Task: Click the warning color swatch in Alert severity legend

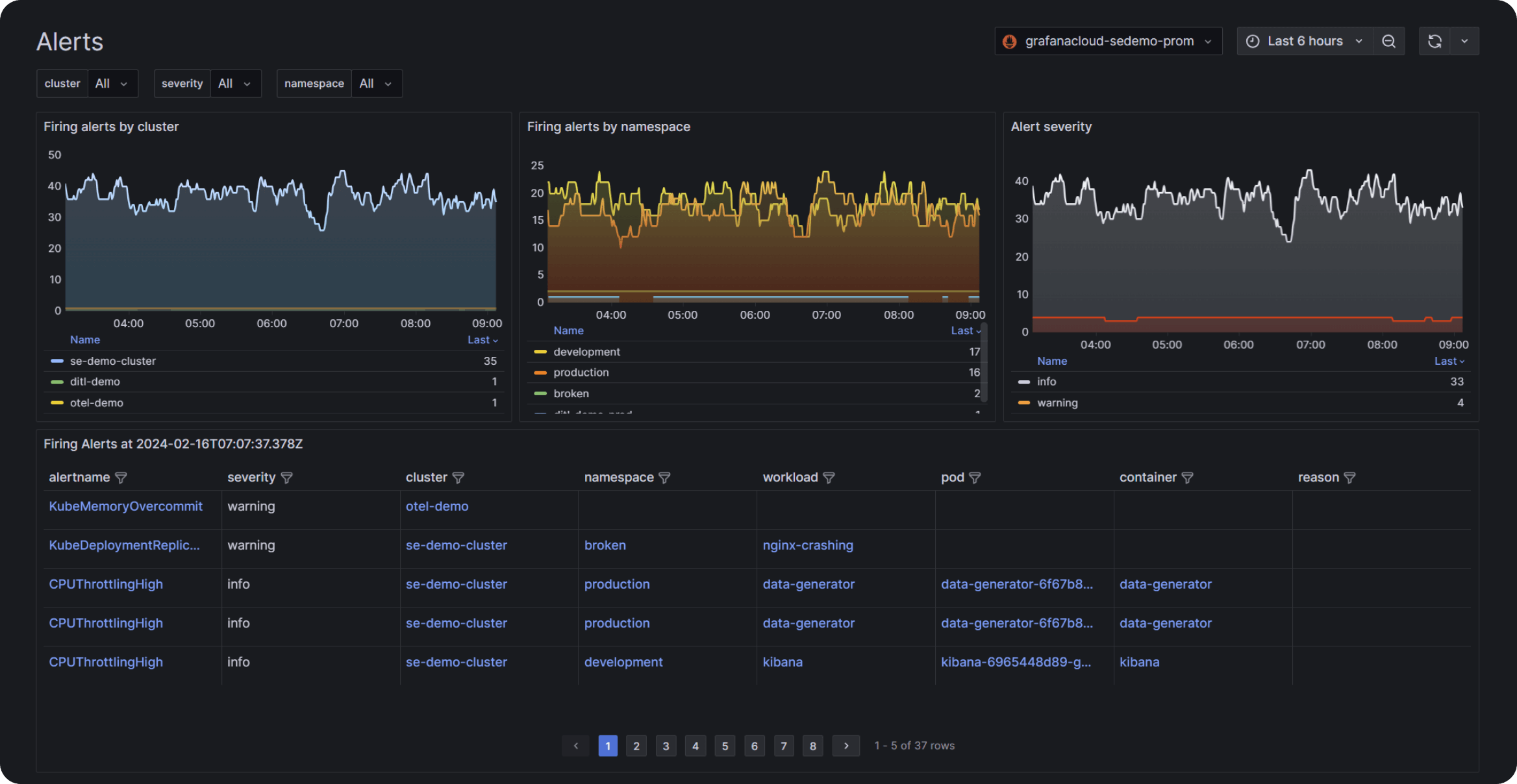Action: (x=1025, y=403)
